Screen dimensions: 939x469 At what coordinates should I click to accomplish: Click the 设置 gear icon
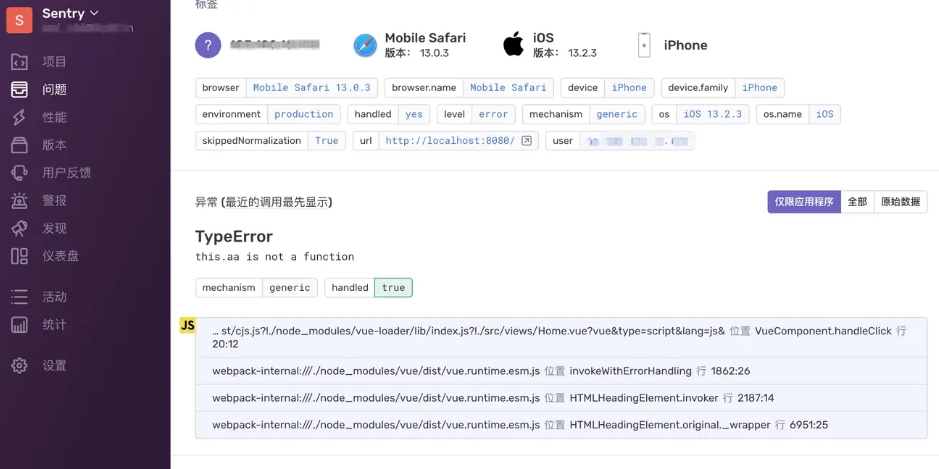click(19, 365)
